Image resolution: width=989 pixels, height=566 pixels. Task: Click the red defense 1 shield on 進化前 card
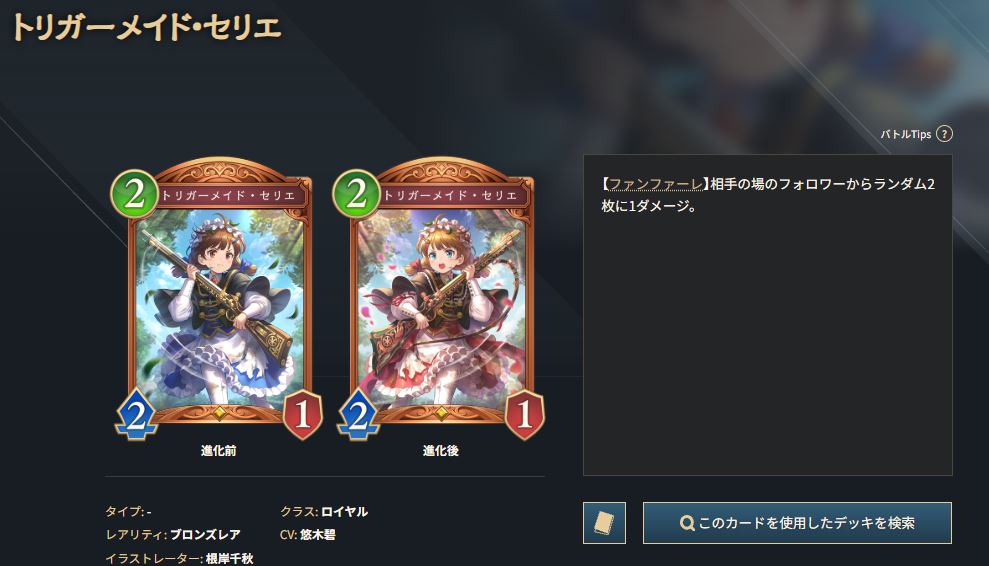coord(302,415)
